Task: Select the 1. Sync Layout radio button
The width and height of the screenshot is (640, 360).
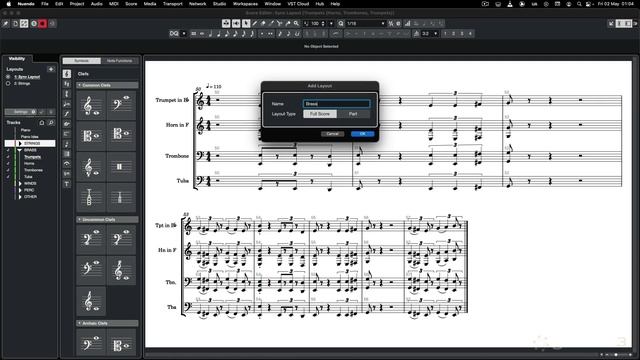Action: click(x=8, y=77)
